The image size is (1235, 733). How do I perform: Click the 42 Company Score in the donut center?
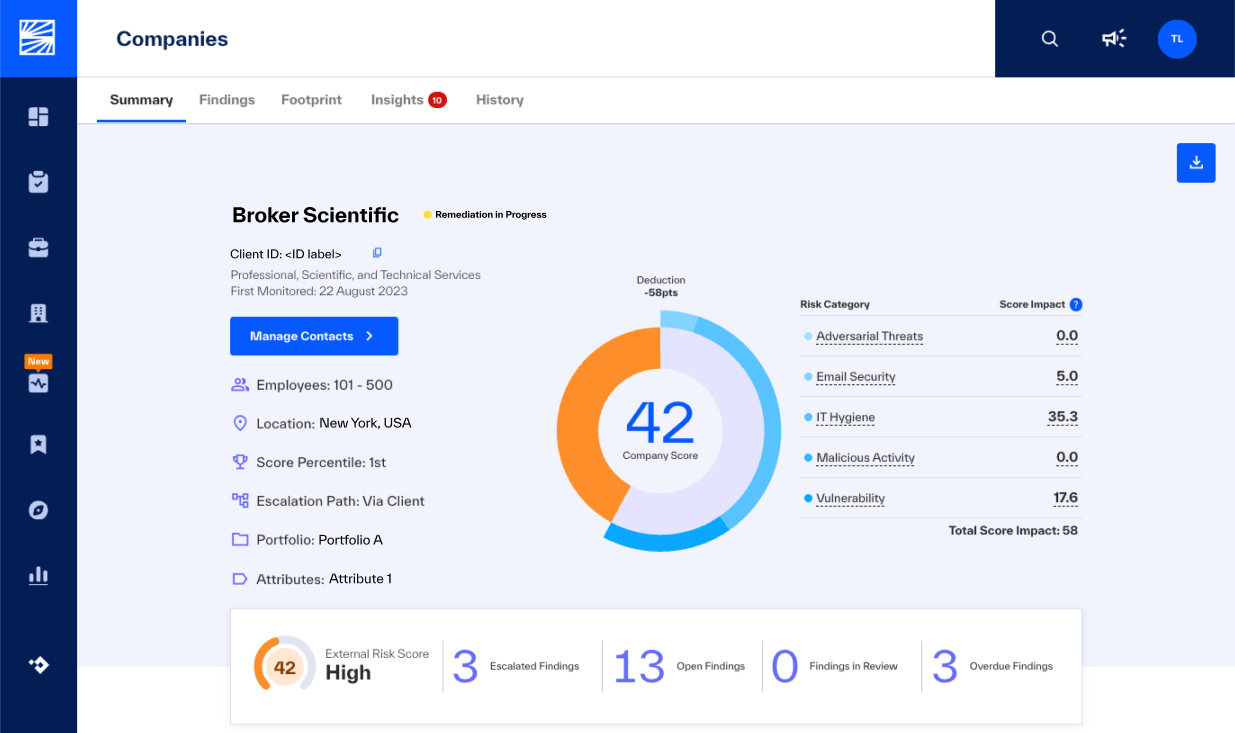[660, 429]
